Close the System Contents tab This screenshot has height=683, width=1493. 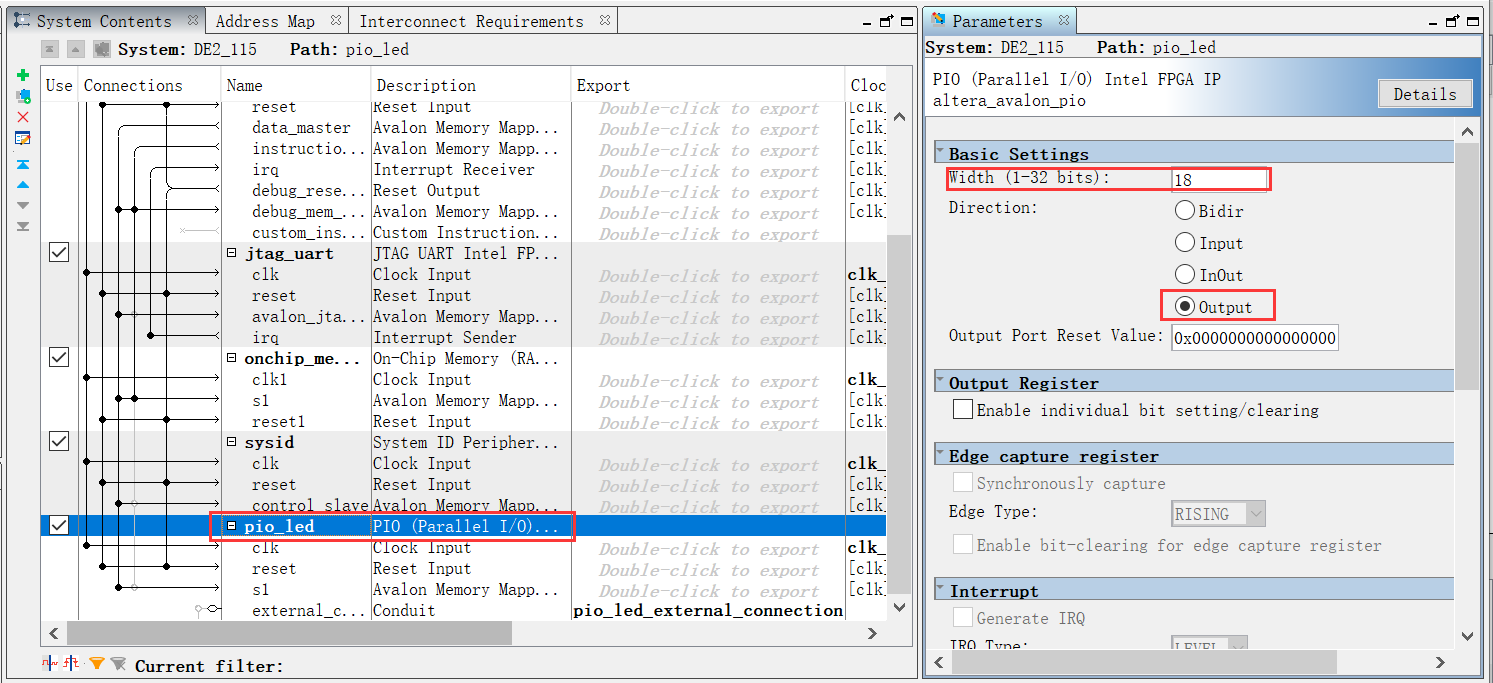192,20
